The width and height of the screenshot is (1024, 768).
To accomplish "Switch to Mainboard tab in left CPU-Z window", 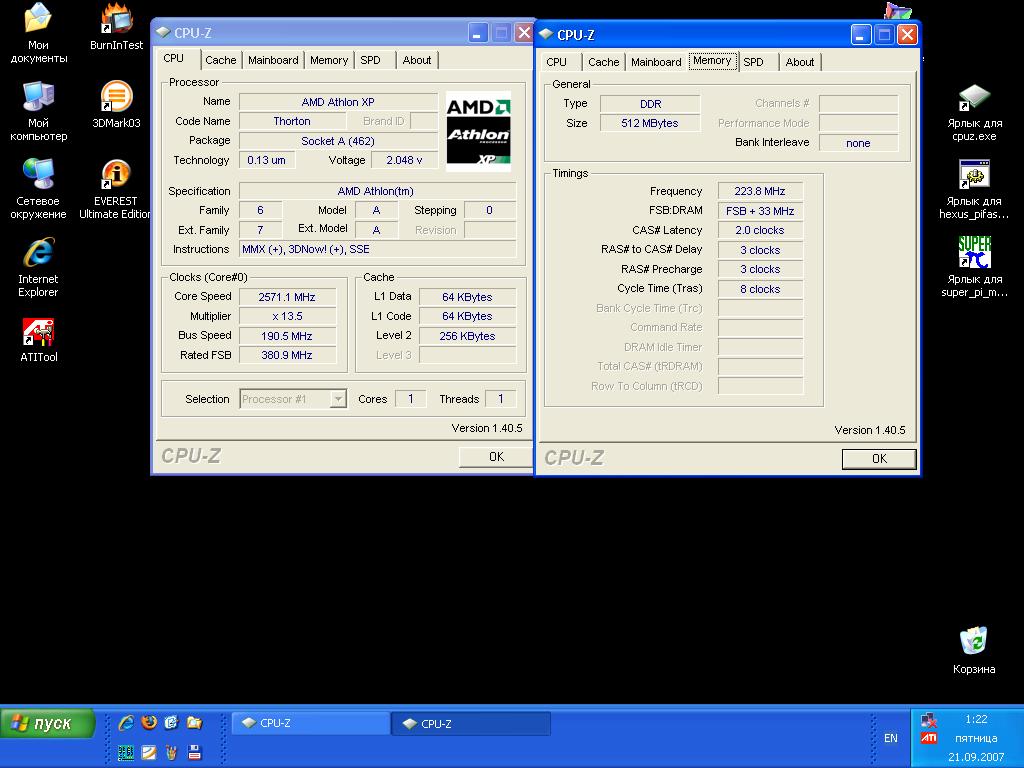I will tap(273, 60).
